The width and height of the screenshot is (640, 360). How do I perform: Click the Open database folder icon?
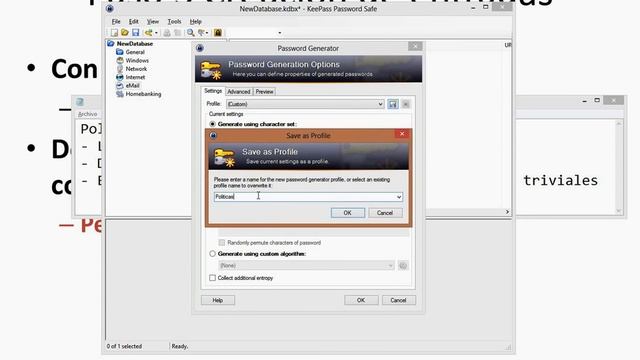125,33
